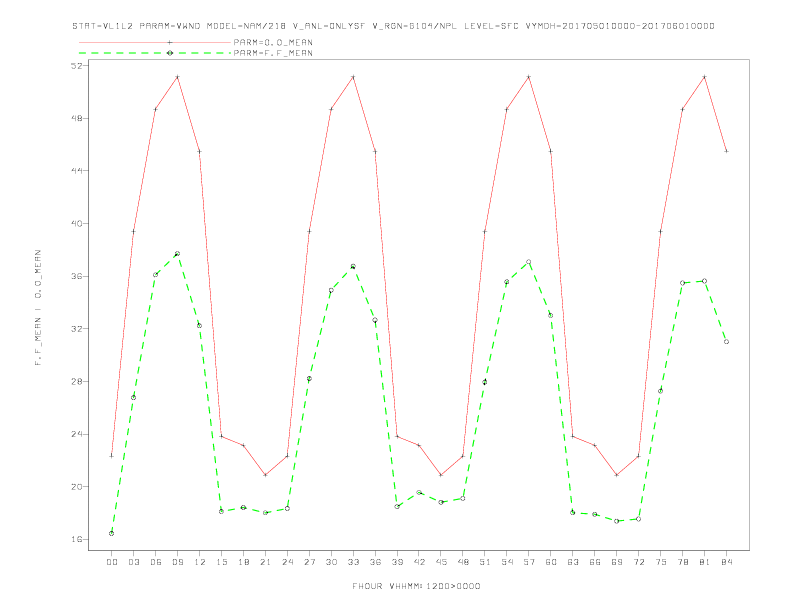Select the PARM=O.O_MEAN legend label
Image resolution: width=792 pixels, height=612 pixels.
pos(273,42)
